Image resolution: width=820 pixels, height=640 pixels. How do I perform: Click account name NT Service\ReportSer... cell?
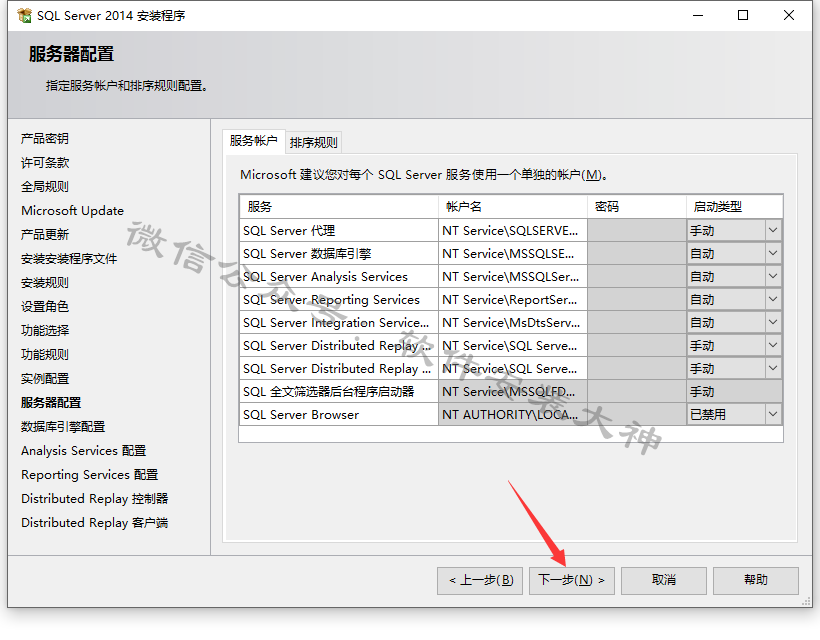click(512, 299)
